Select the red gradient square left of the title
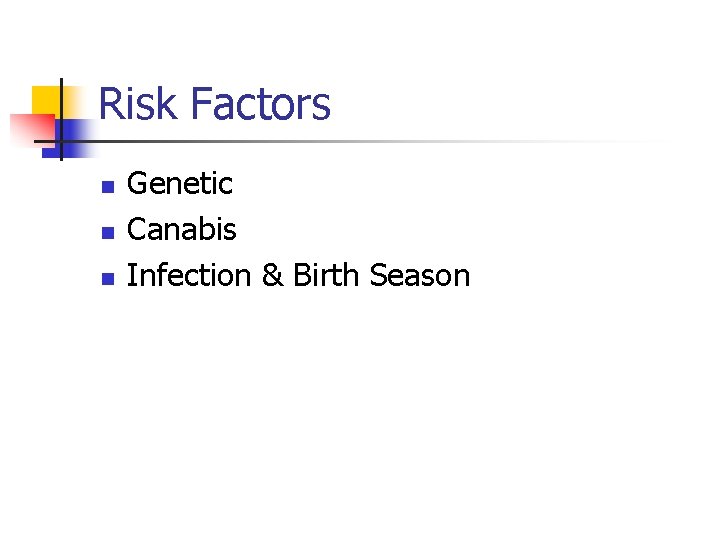The width and height of the screenshot is (720, 540). [x=28, y=130]
